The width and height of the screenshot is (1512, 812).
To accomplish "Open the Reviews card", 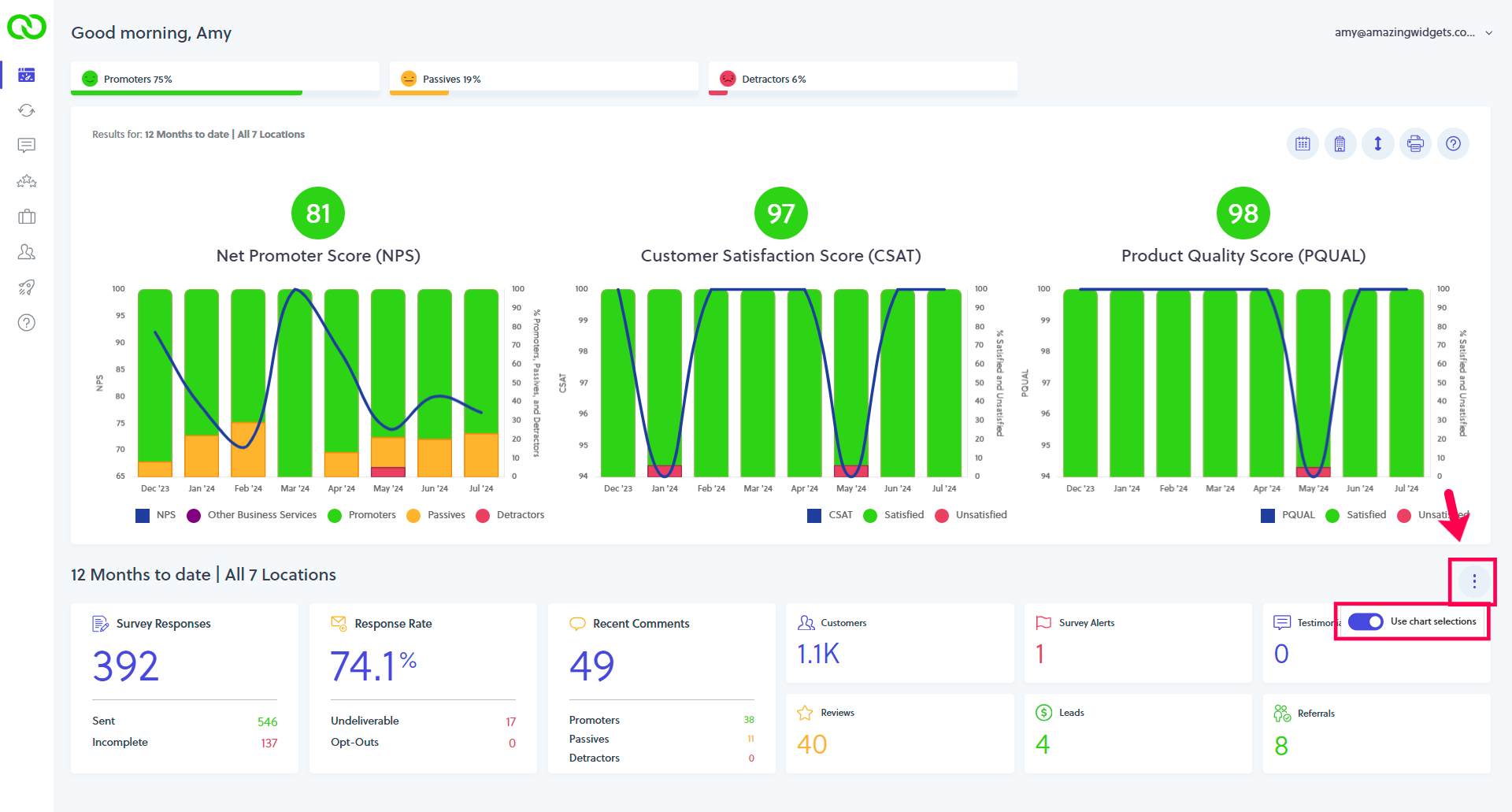I will click(x=900, y=733).
